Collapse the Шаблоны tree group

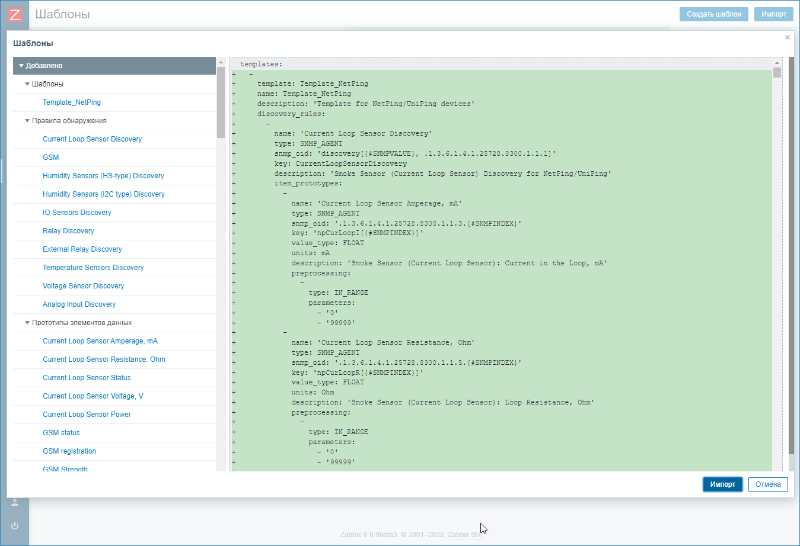[x=27, y=84]
